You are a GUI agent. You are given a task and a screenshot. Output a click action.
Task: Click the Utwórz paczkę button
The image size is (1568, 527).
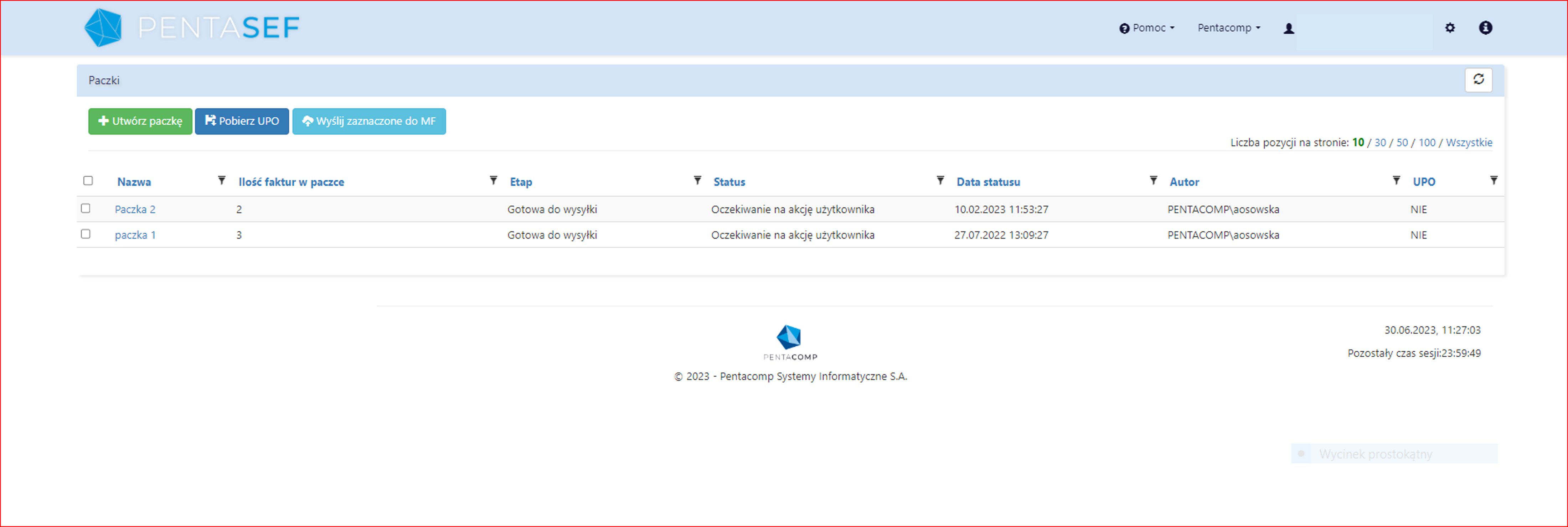tap(140, 121)
